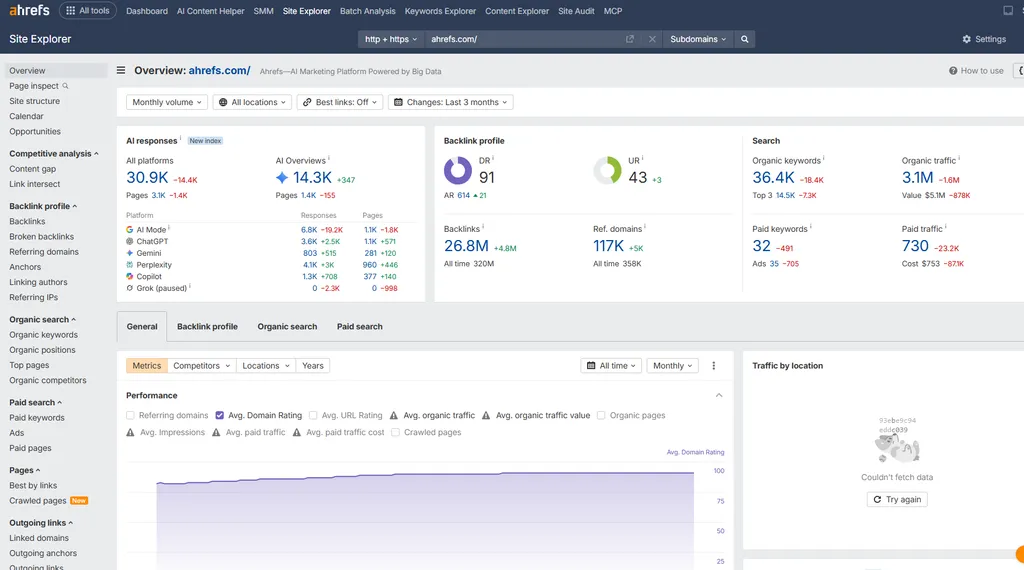1024x570 pixels.
Task: Open Site Audit in top menu
Action: click(x=576, y=11)
